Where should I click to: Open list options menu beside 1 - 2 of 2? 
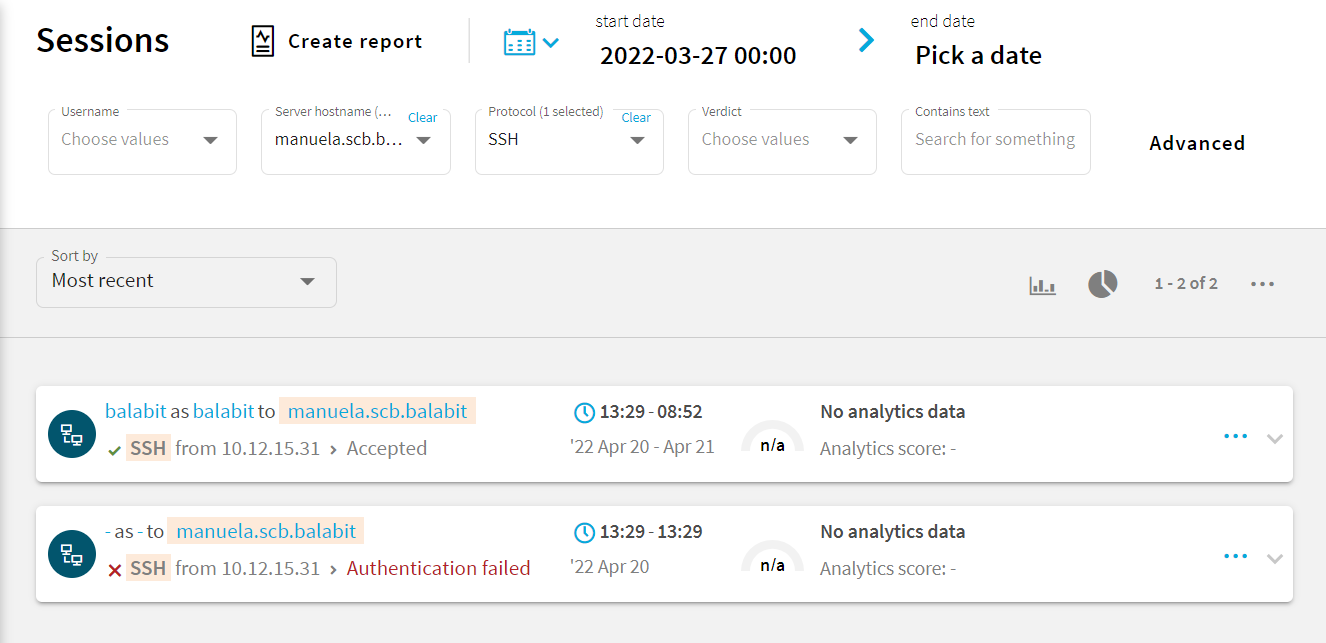(1262, 284)
